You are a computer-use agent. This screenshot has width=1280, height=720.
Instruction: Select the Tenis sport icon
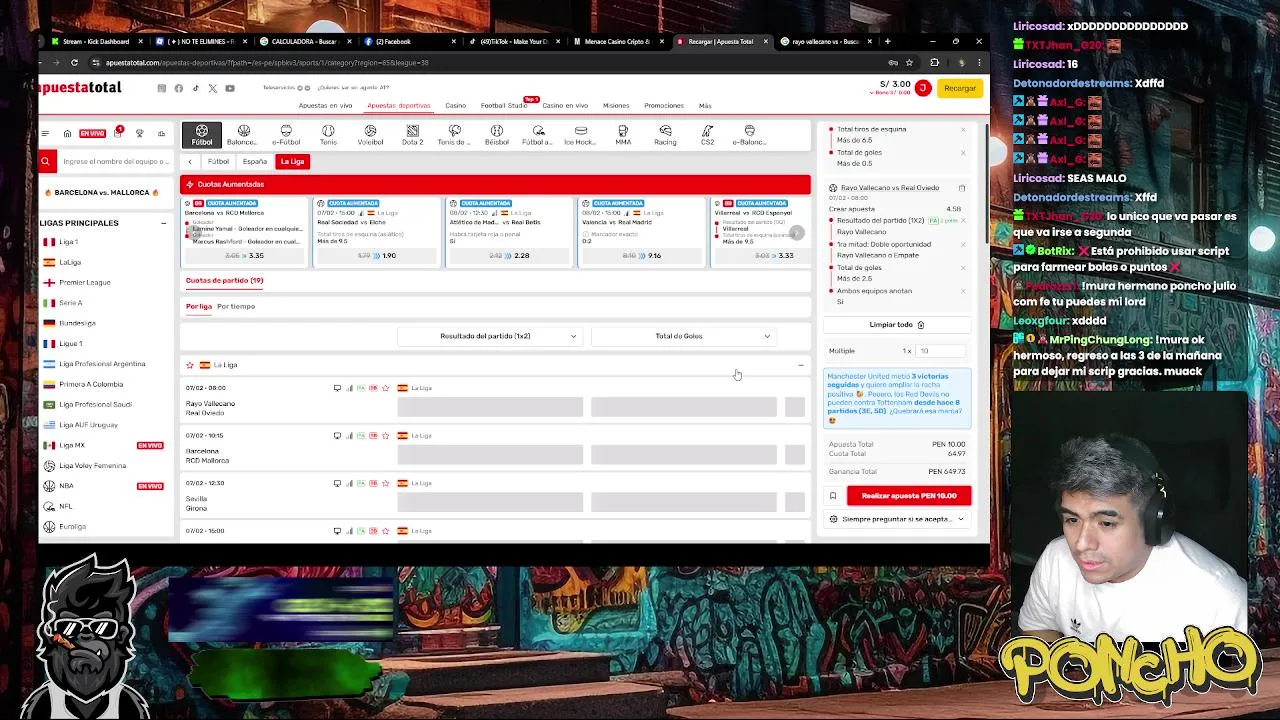point(328,135)
